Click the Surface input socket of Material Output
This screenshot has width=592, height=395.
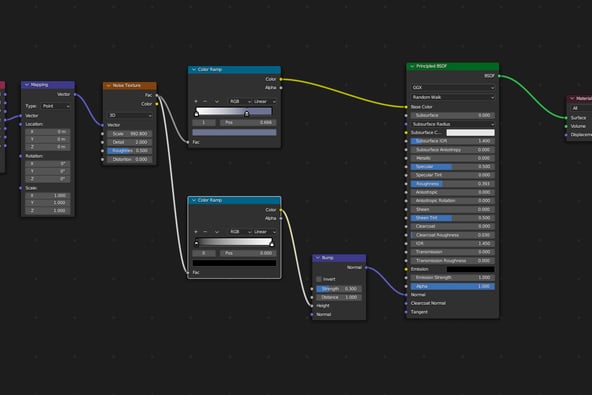[566, 118]
